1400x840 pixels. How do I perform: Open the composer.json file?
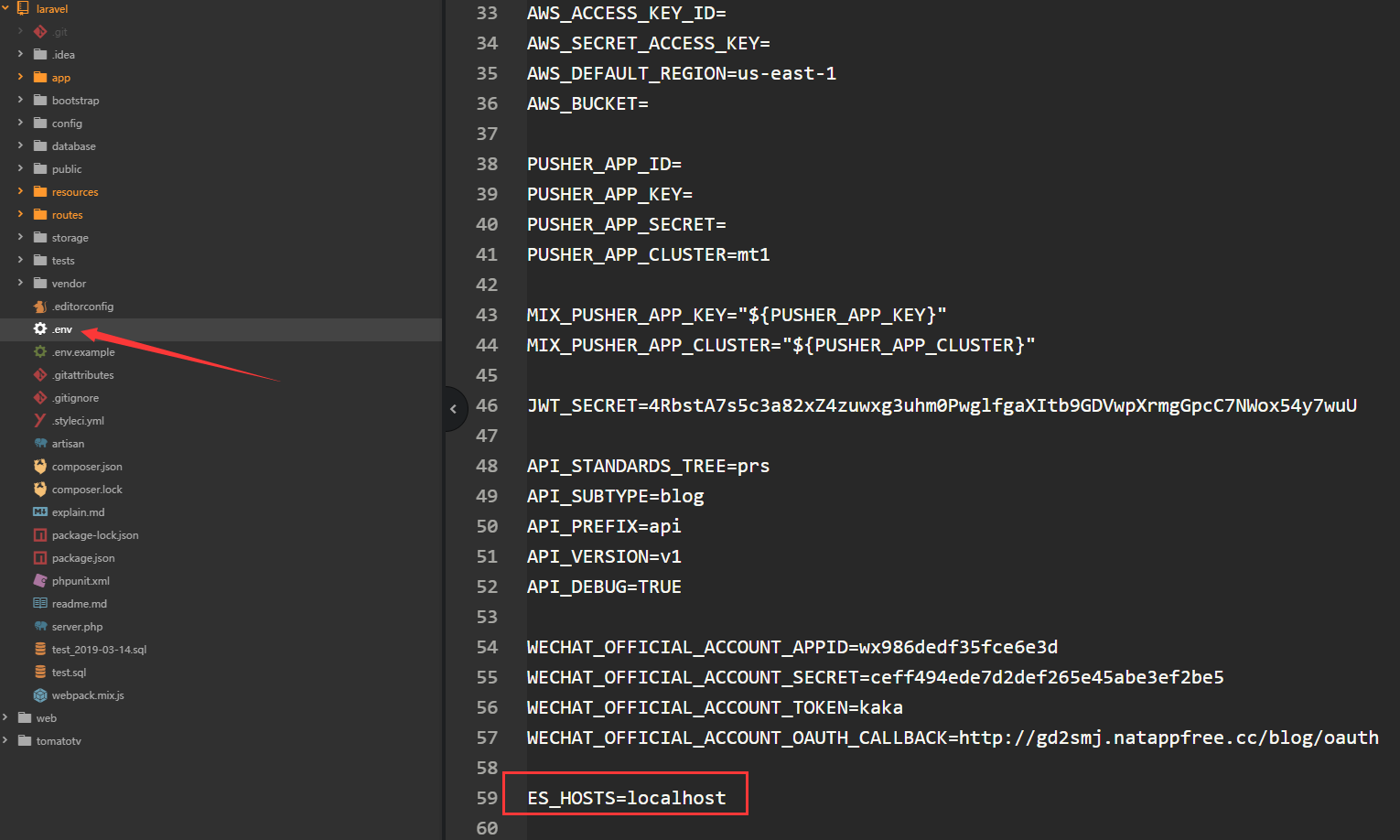87,467
